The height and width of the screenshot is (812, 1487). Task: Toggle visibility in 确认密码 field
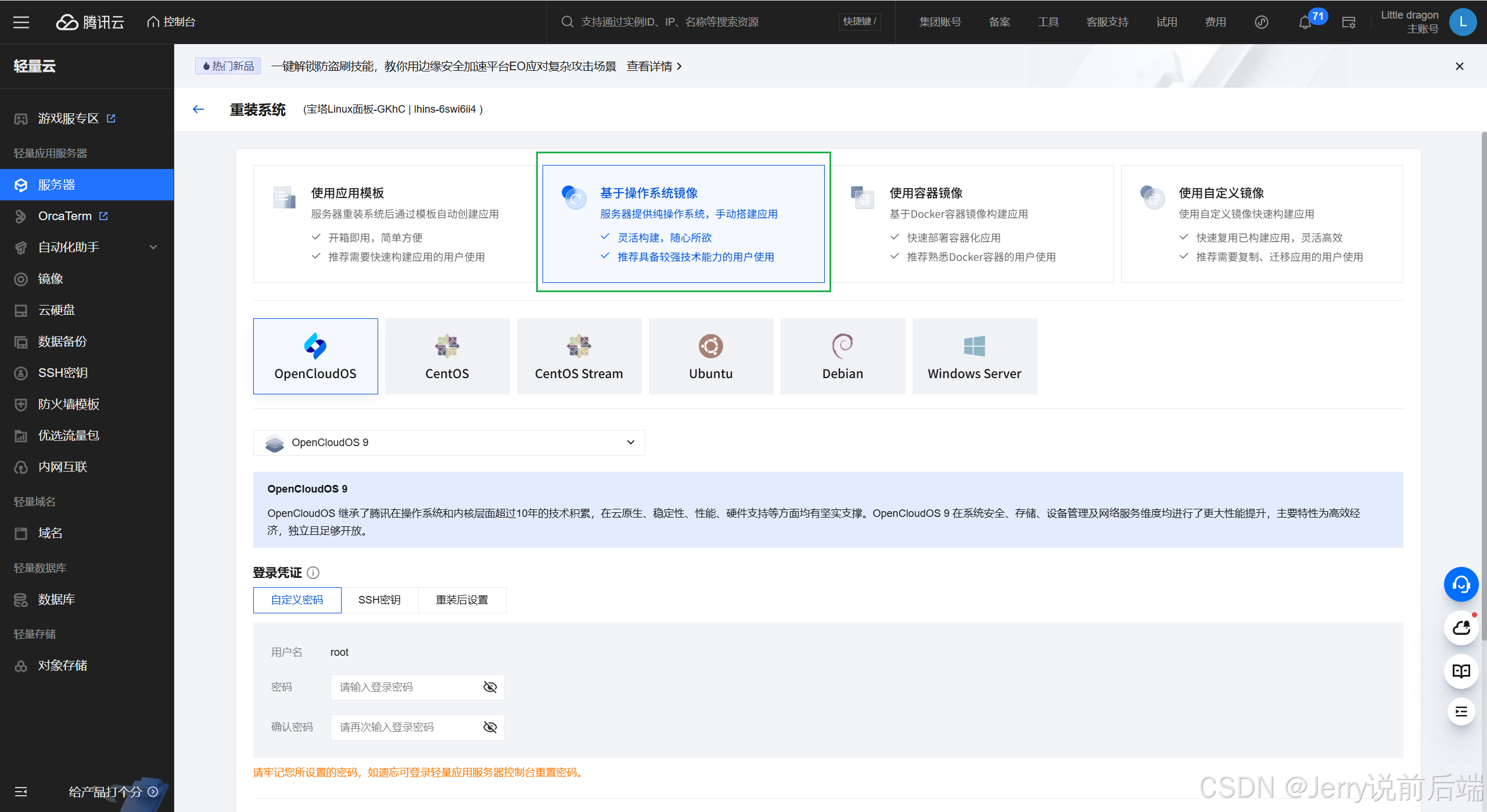(x=490, y=727)
